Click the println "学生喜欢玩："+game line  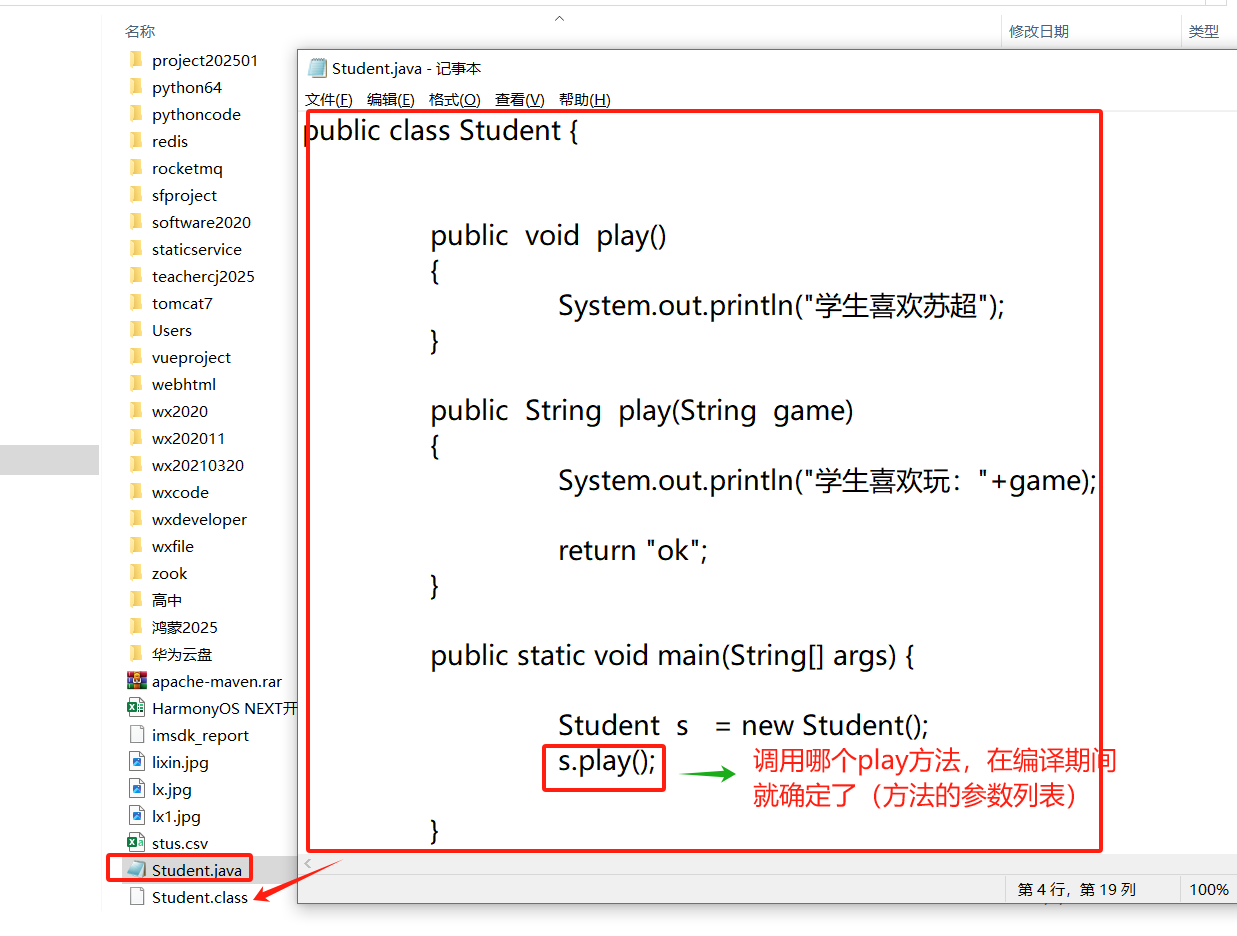point(827,481)
